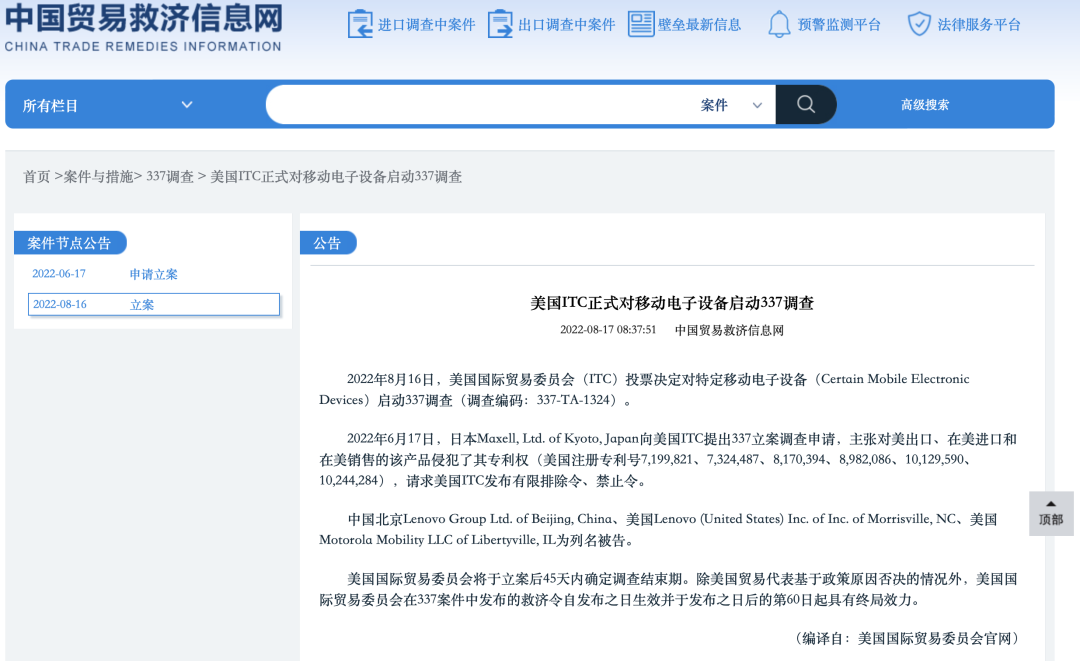Open 预警监测平台 link
This screenshot has width=1080, height=661.
click(839, 25)
